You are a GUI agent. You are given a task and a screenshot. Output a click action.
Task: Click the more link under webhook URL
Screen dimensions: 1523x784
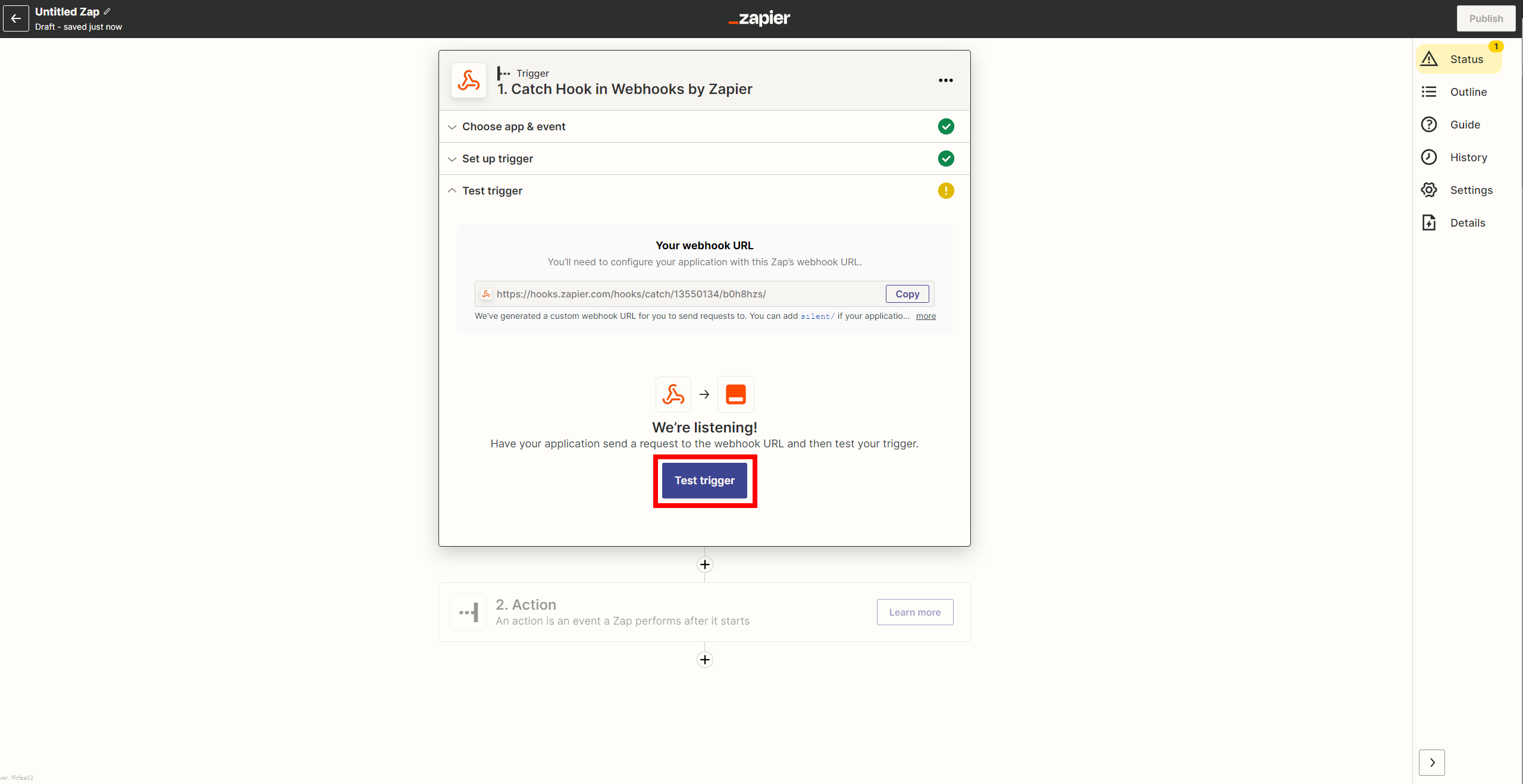[926, 316]
